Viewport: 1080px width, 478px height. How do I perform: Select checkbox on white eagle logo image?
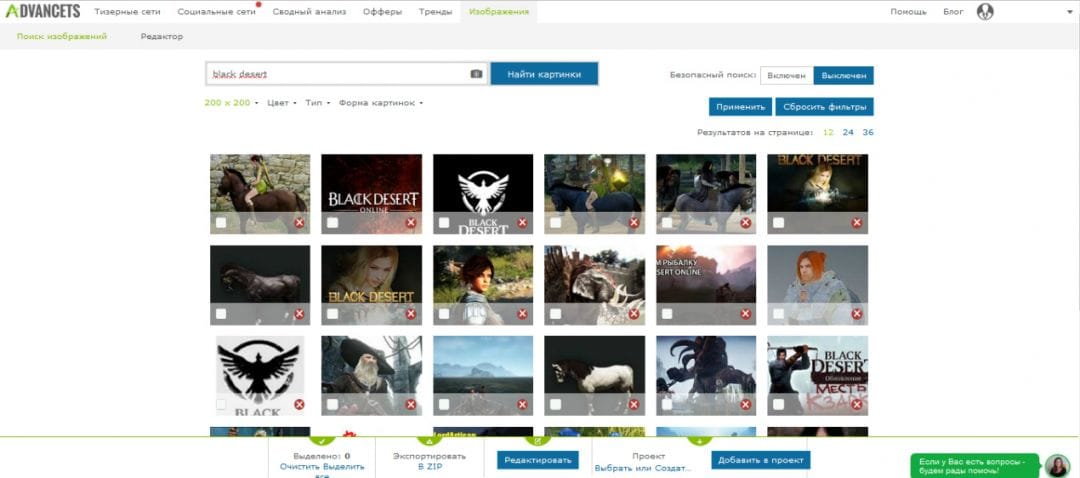(x=444, y=222)
